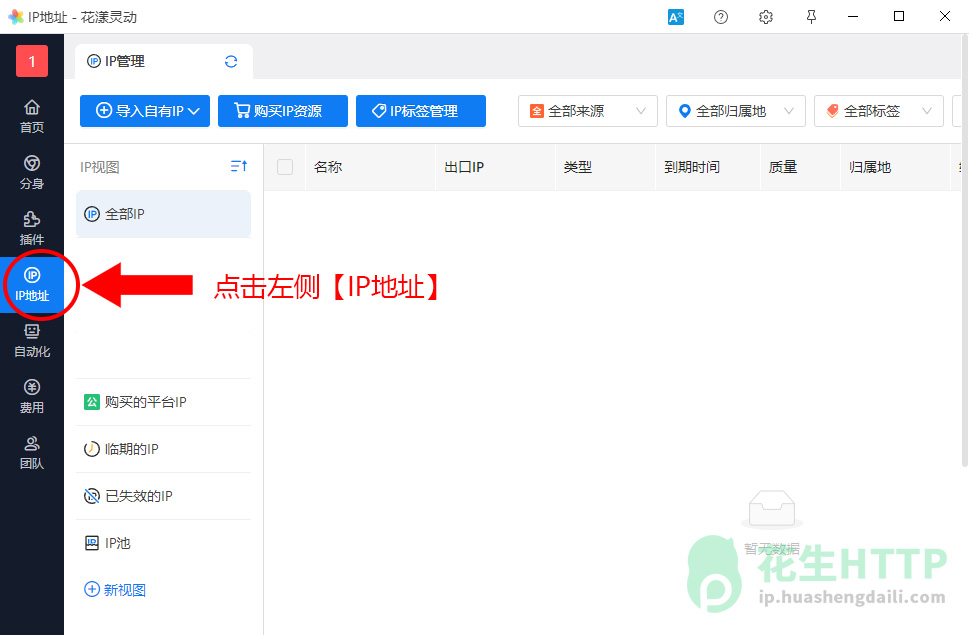
Task: Minimize the 花漾灵动 window
Action: tap(853, 17)
